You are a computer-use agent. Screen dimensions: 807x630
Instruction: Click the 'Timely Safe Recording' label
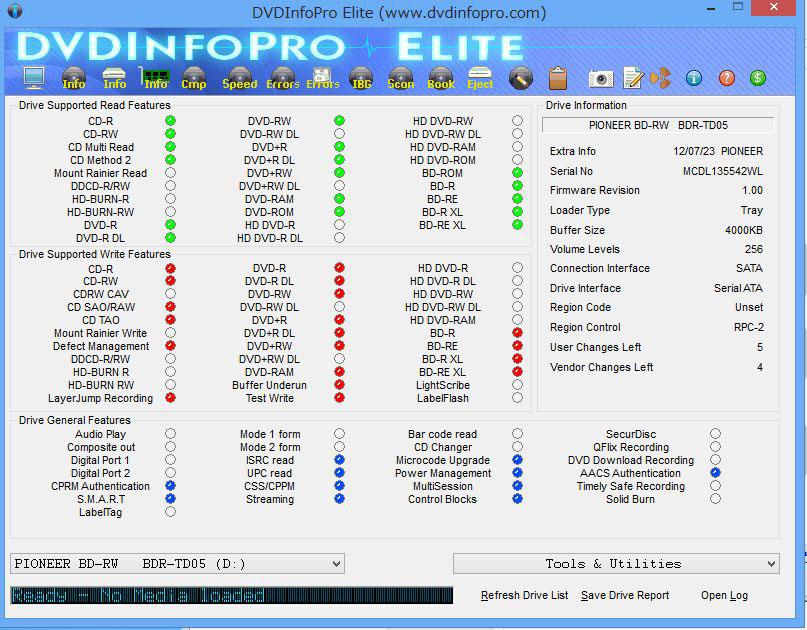tap(630, 486)
